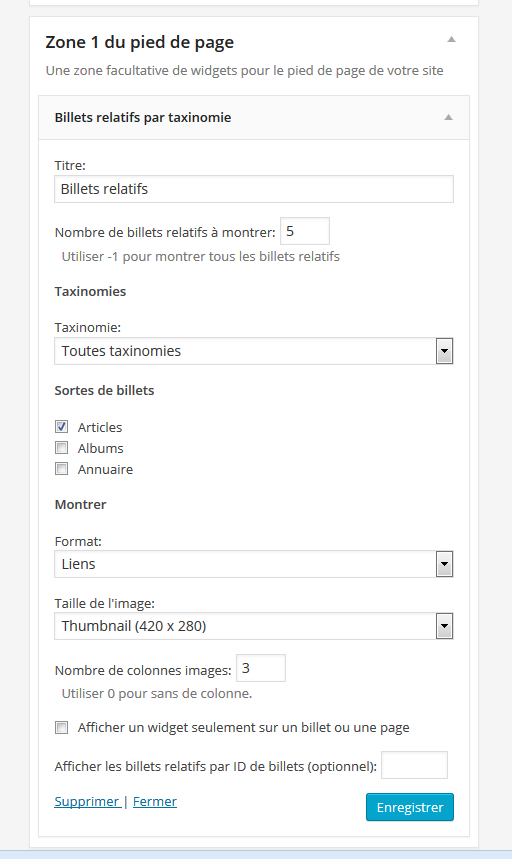Select the Thumbnail (420 x 280) combo box
512x859 pixels.
254,626
